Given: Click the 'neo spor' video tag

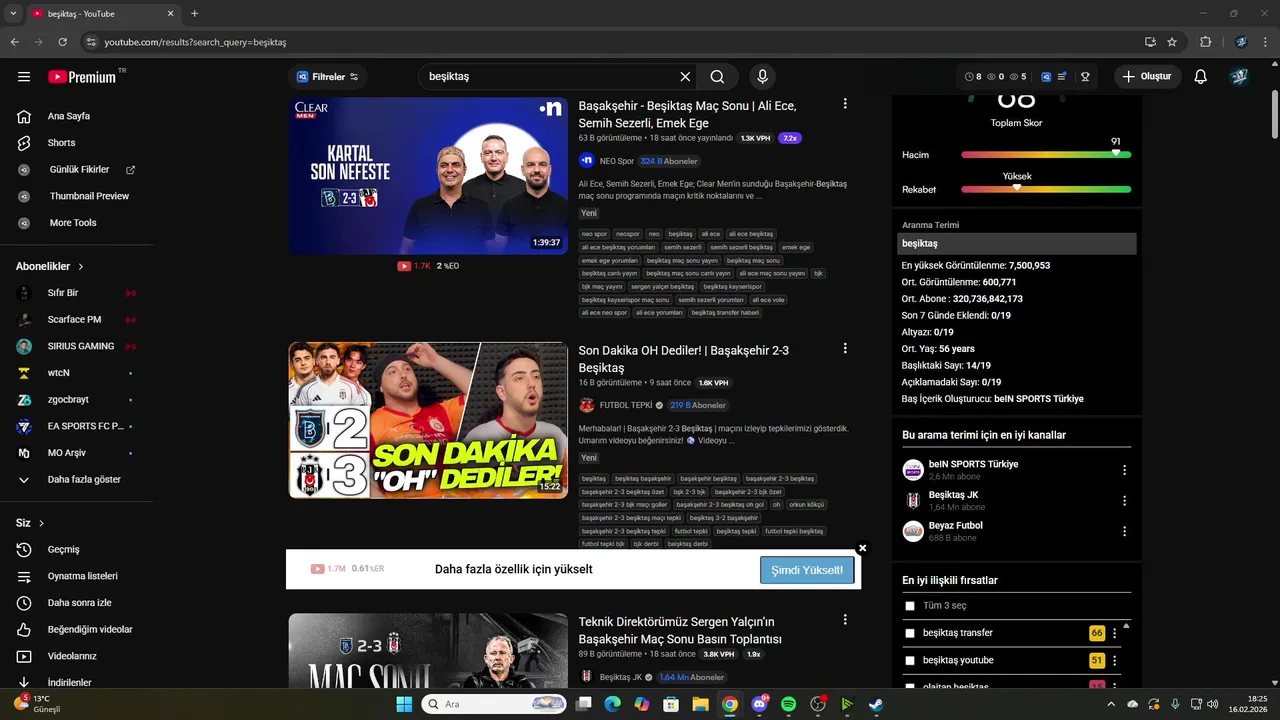Looking at the screenshot, I should [594, 234].
